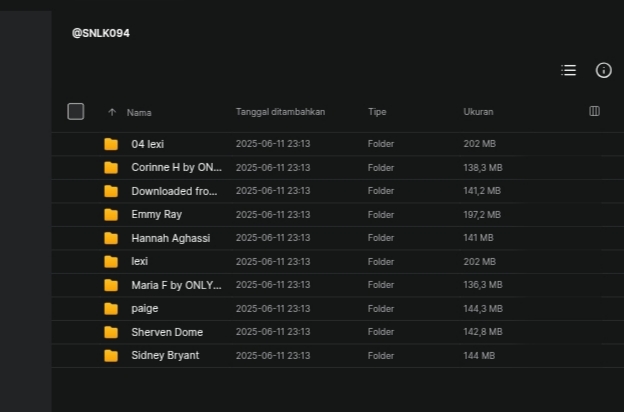Select the 04 lexi folder name

point(148,144)
